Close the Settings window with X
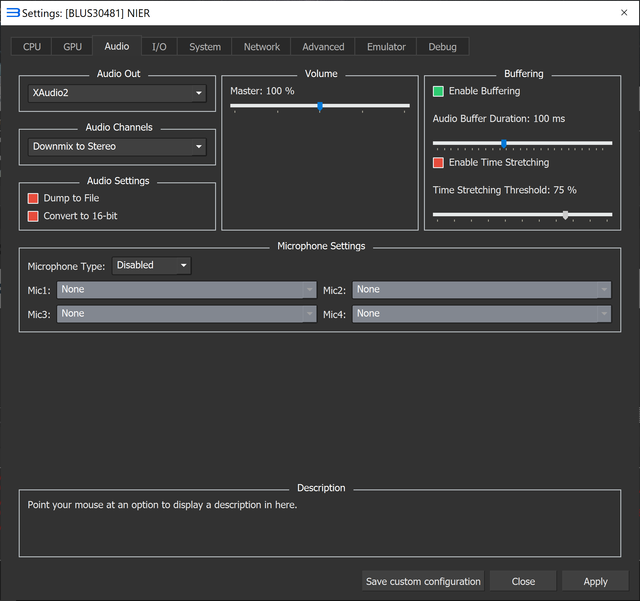The width and height of the screenshot is (640, 601). (624, 13)
